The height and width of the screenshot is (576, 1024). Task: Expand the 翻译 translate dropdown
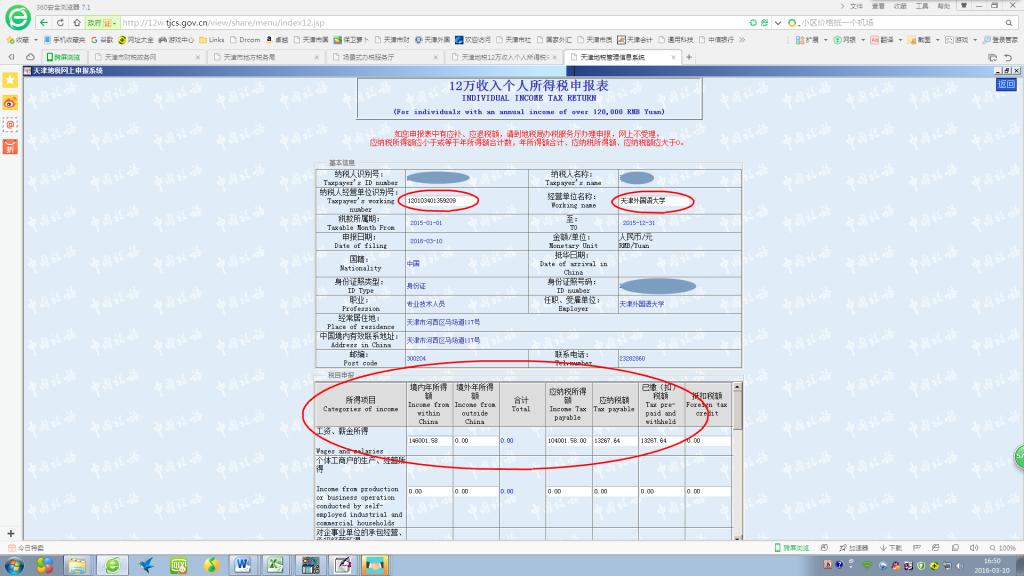[901, 40]
